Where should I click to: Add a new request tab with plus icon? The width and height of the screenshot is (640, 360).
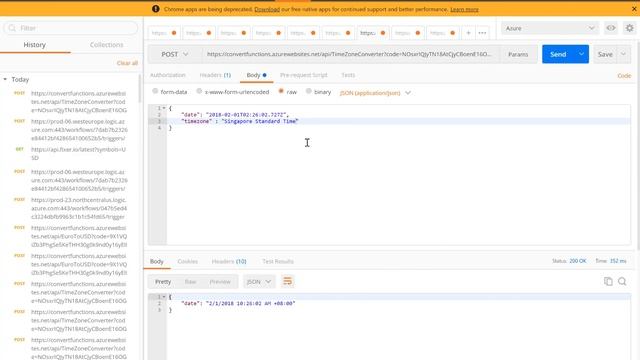[468, 33]
